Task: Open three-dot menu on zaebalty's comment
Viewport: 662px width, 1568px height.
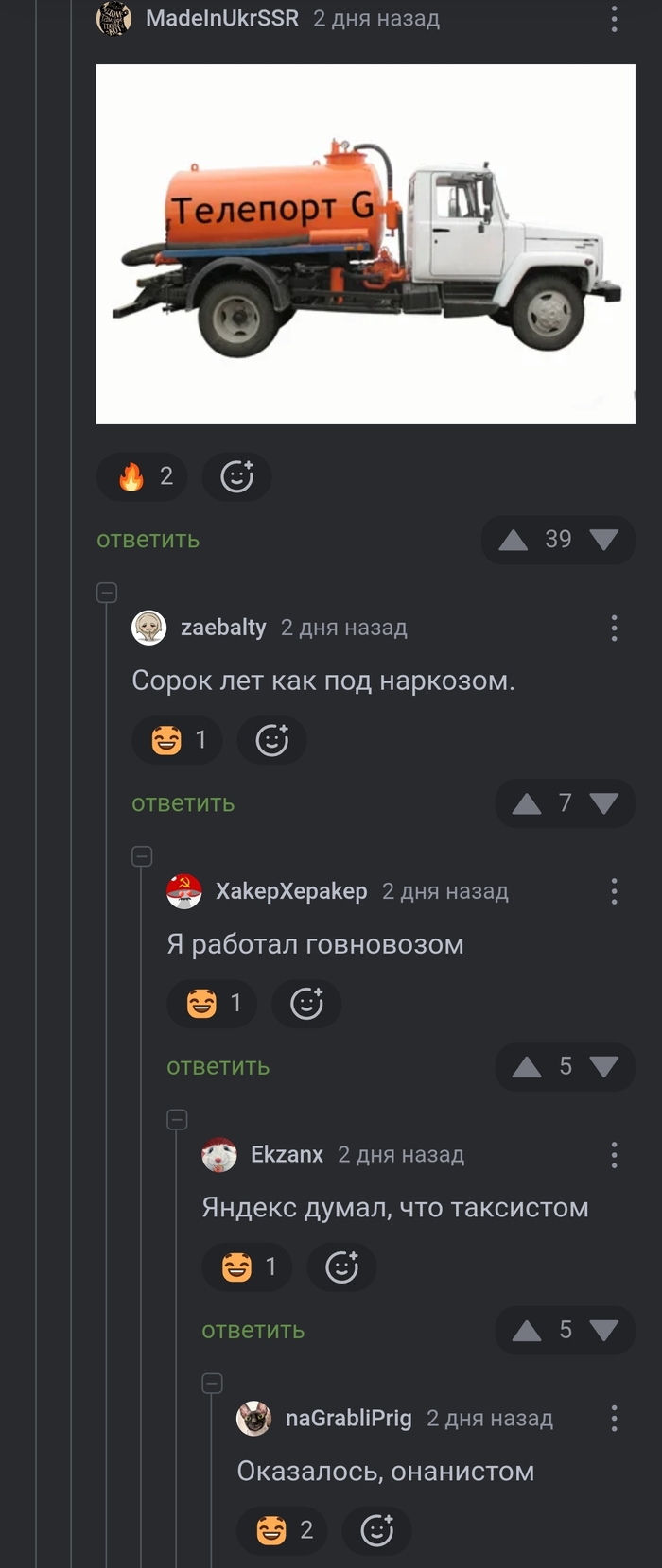Action: [614, 628]
